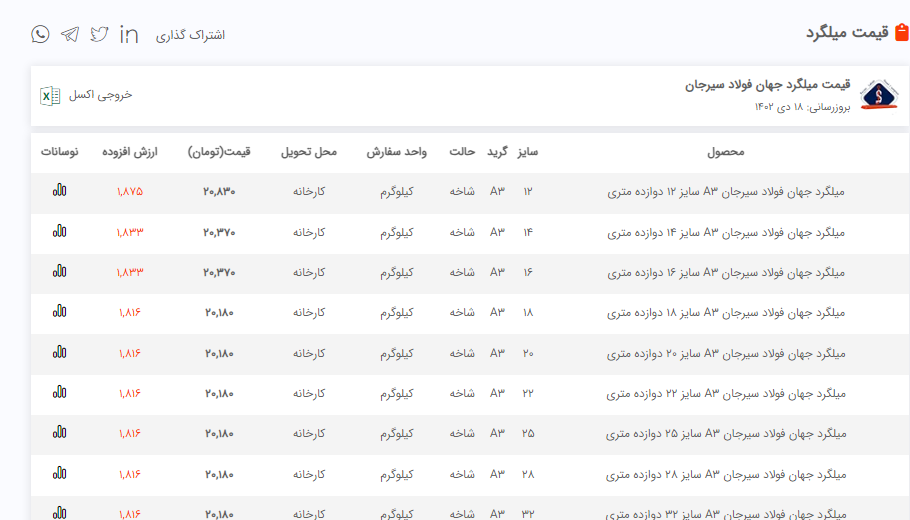Show fluctuations chart for size 18 rebar
Image resolution: width=910 pixels, height=520 pixels.
click(60, 311)
